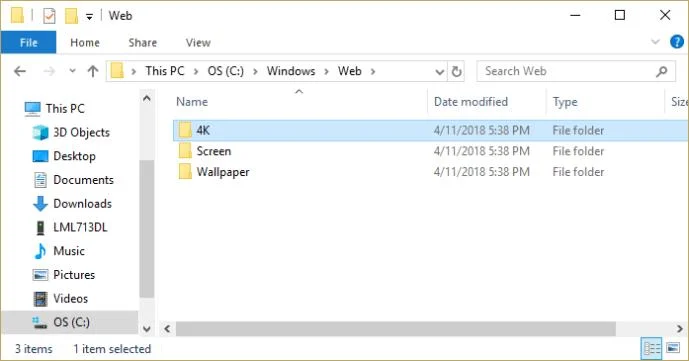
Task: Refresh the Web folder
Action: pyautogui.click(x=457, y=72)
